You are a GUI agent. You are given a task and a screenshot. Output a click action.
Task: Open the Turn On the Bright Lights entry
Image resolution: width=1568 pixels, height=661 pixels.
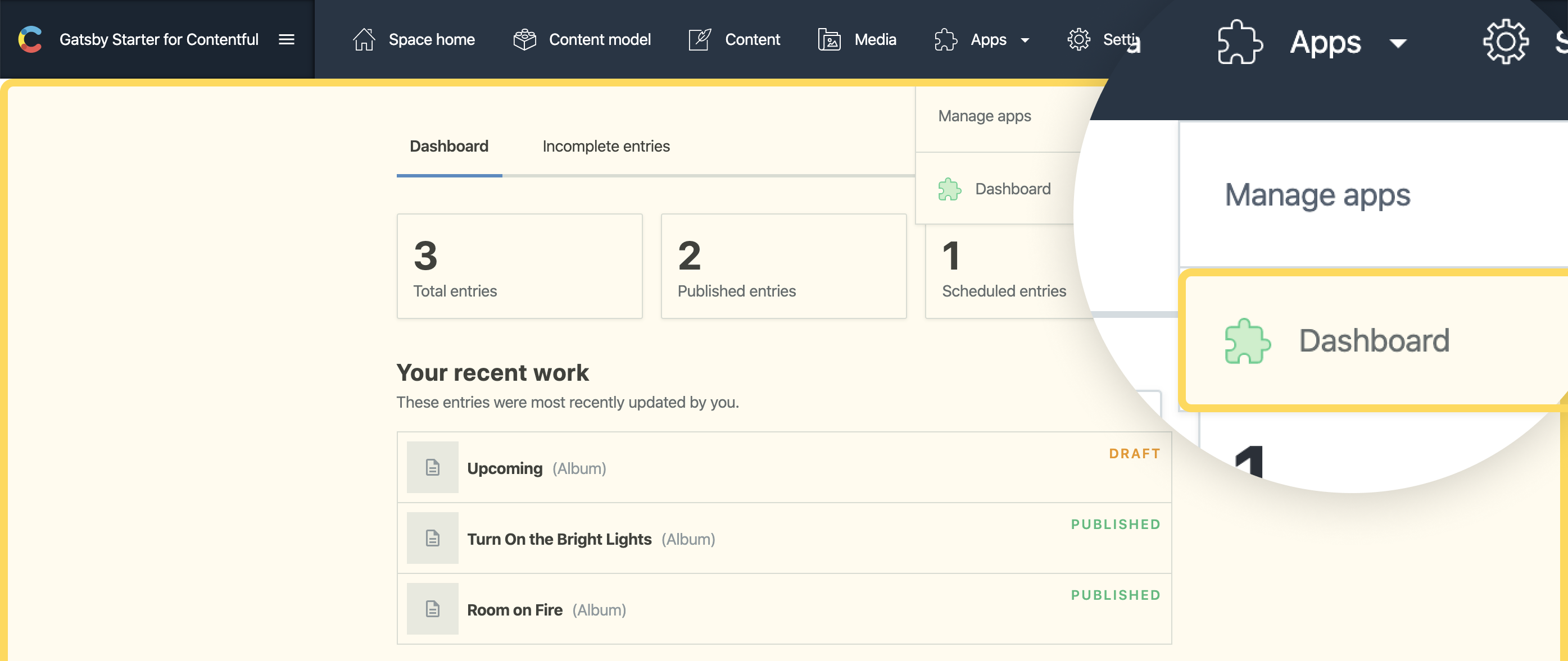pos(559,539)
